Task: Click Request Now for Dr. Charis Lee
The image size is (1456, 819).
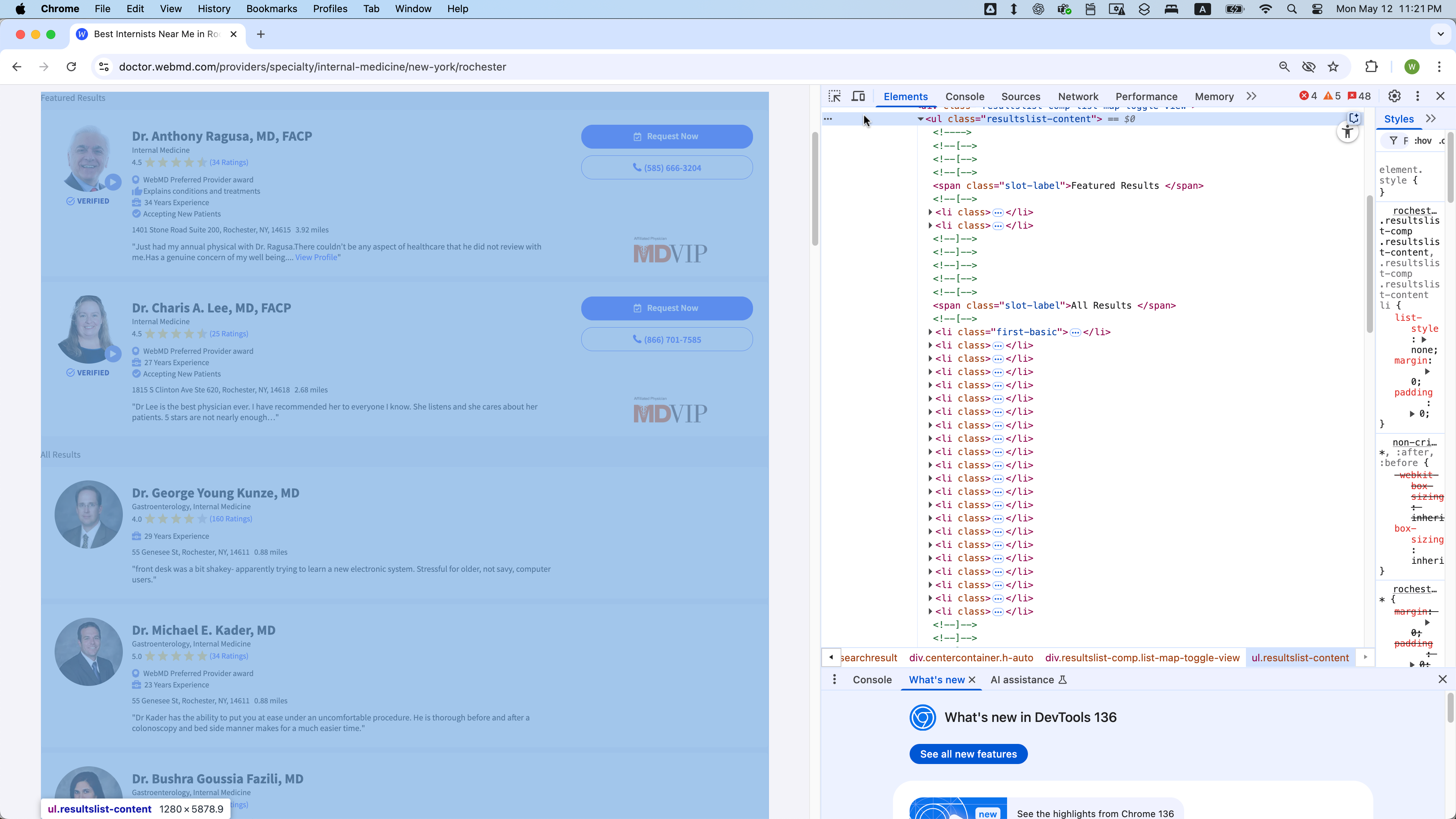Action: tap(667, 308)
